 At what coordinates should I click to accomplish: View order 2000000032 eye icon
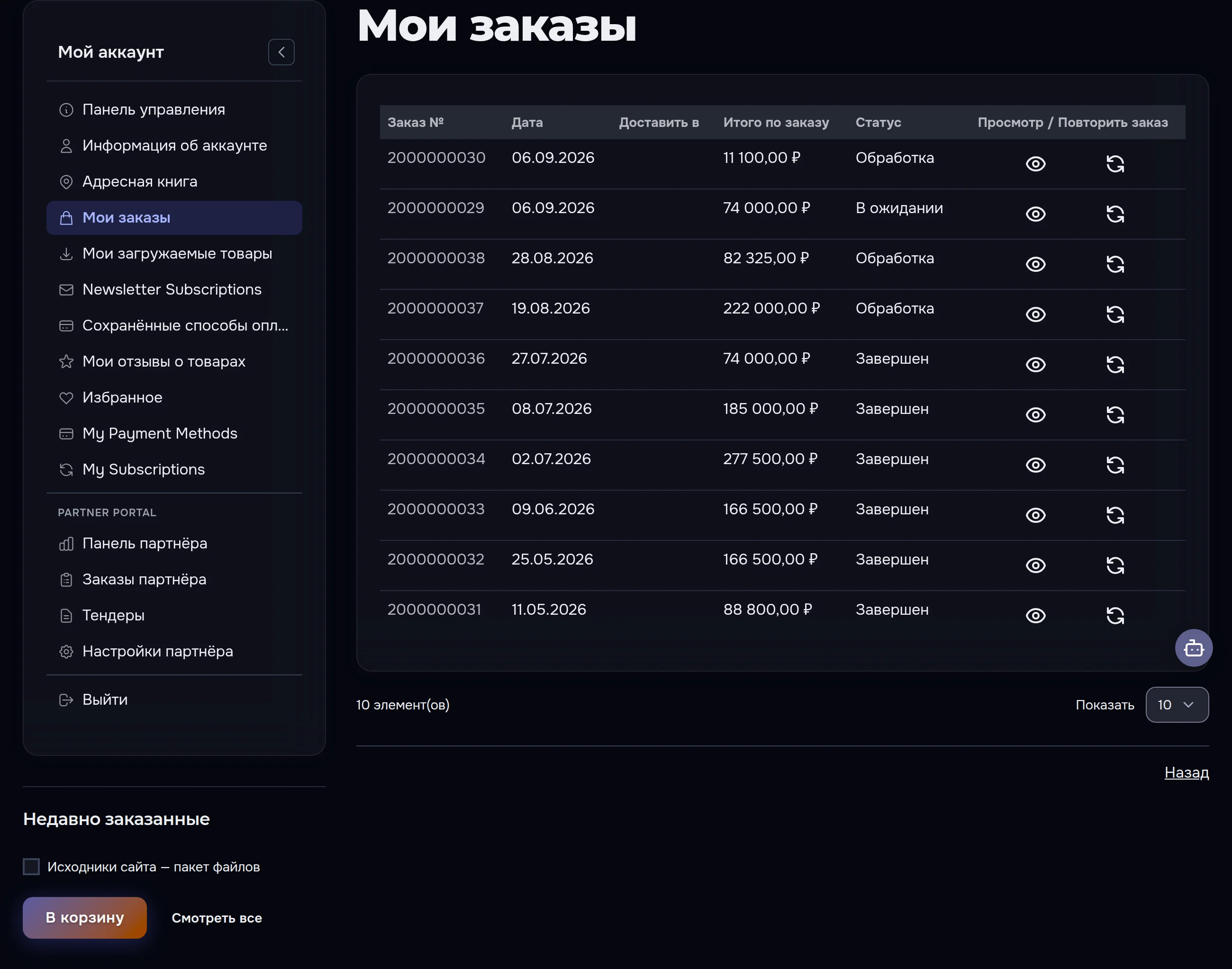(1036, 565)
